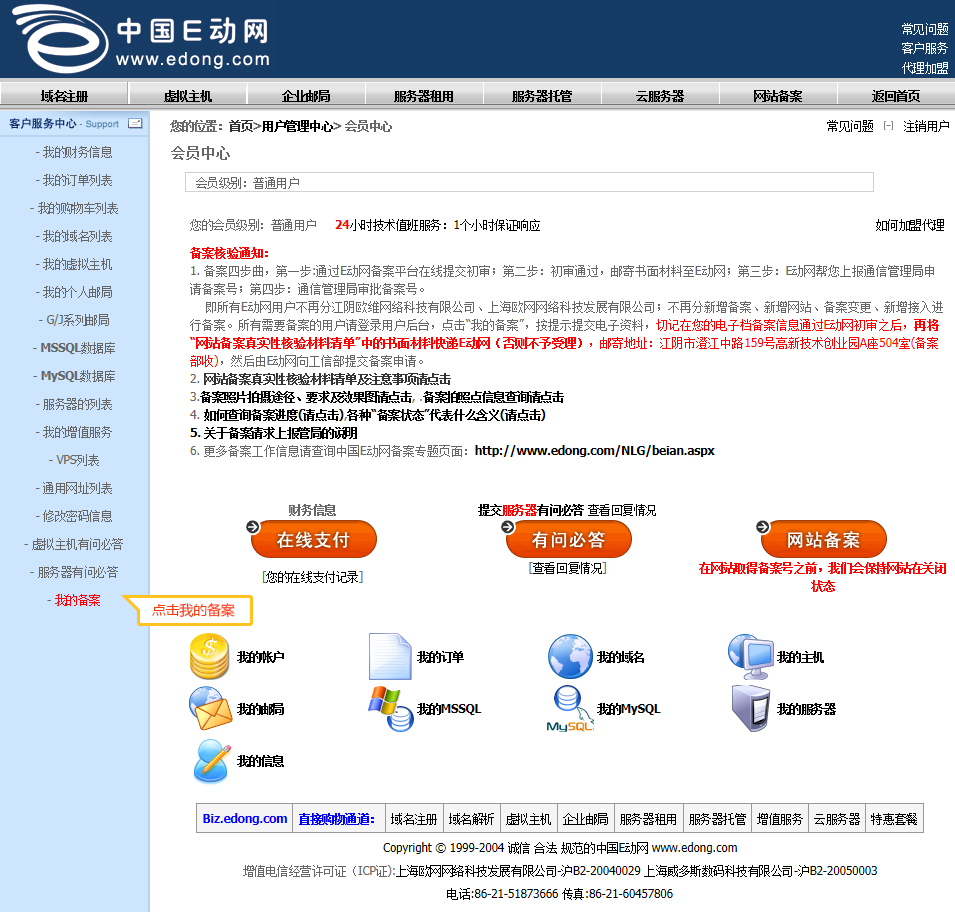The height and width of the screenshot is (913, 955).
Task: Open 代理加盟 in the header corner
Action: tap(925, 68)
